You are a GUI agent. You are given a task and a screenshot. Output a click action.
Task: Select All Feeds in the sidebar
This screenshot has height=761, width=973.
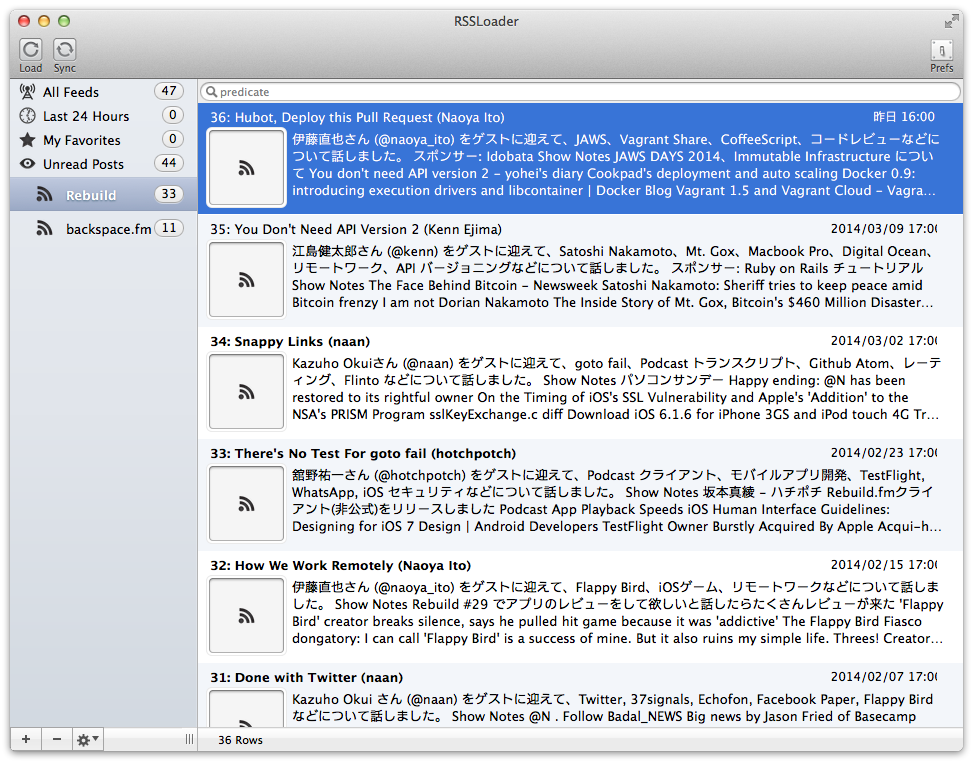[x=103, y=92]
